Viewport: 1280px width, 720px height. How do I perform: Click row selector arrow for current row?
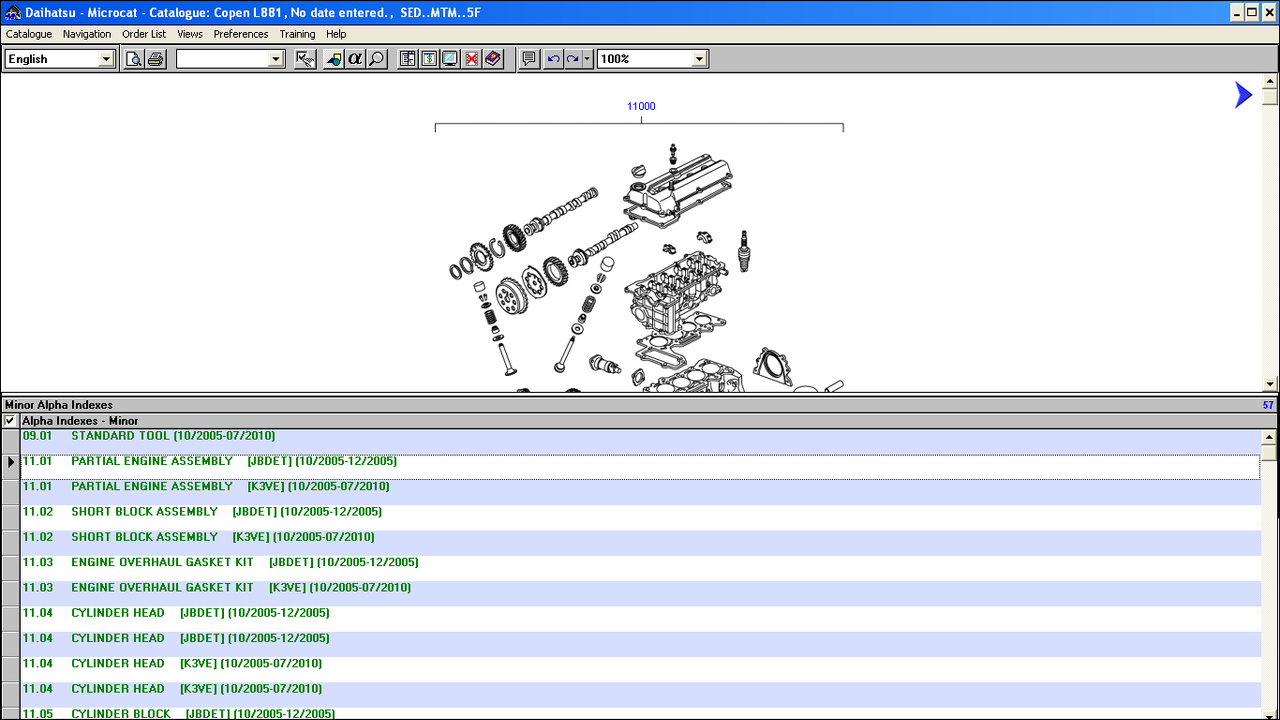coord(11,462)
